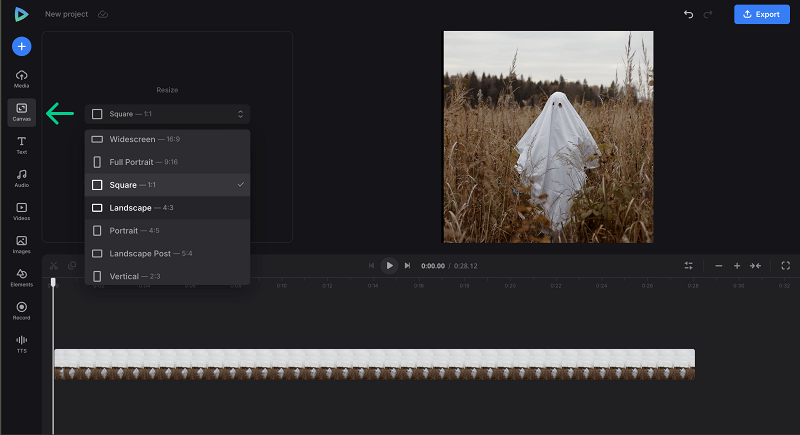Open the Media panel in sidebar
This screenshot has width=800, height=435.
[22, 79]
